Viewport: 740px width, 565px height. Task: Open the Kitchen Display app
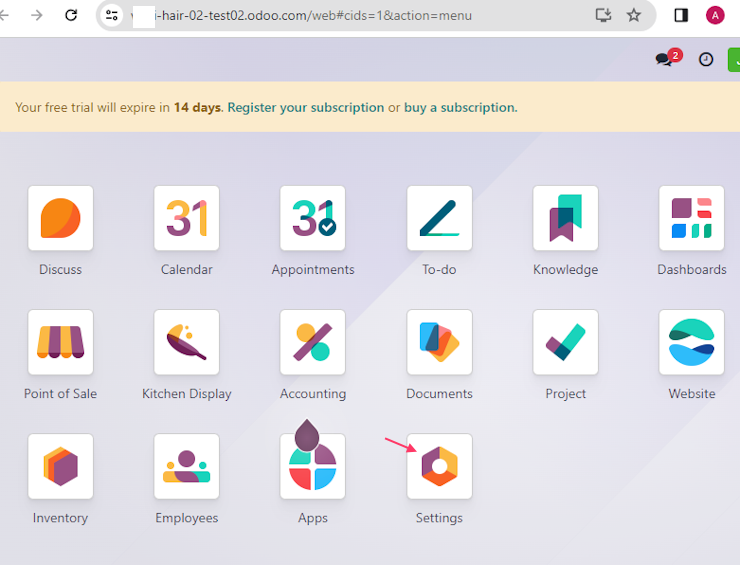(186, 342)
